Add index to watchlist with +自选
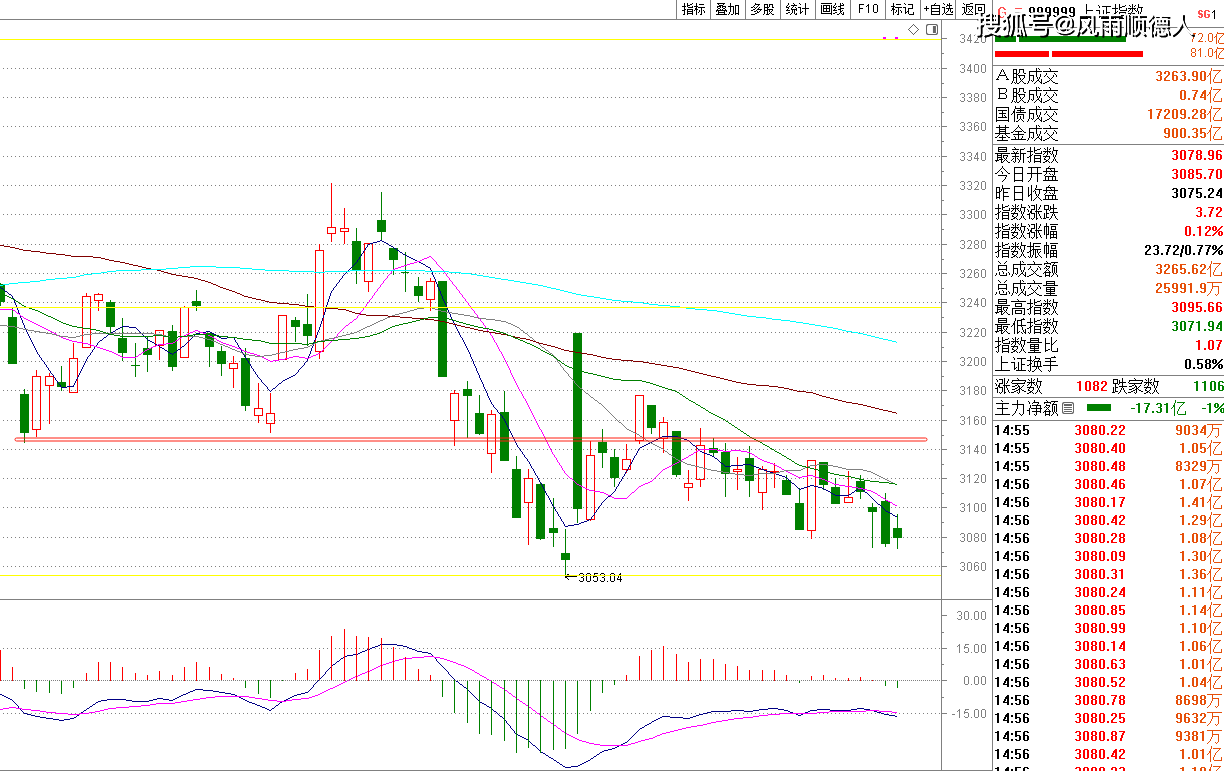The height and width of the screenshot is (771, 1224). (x=938, y=9)
